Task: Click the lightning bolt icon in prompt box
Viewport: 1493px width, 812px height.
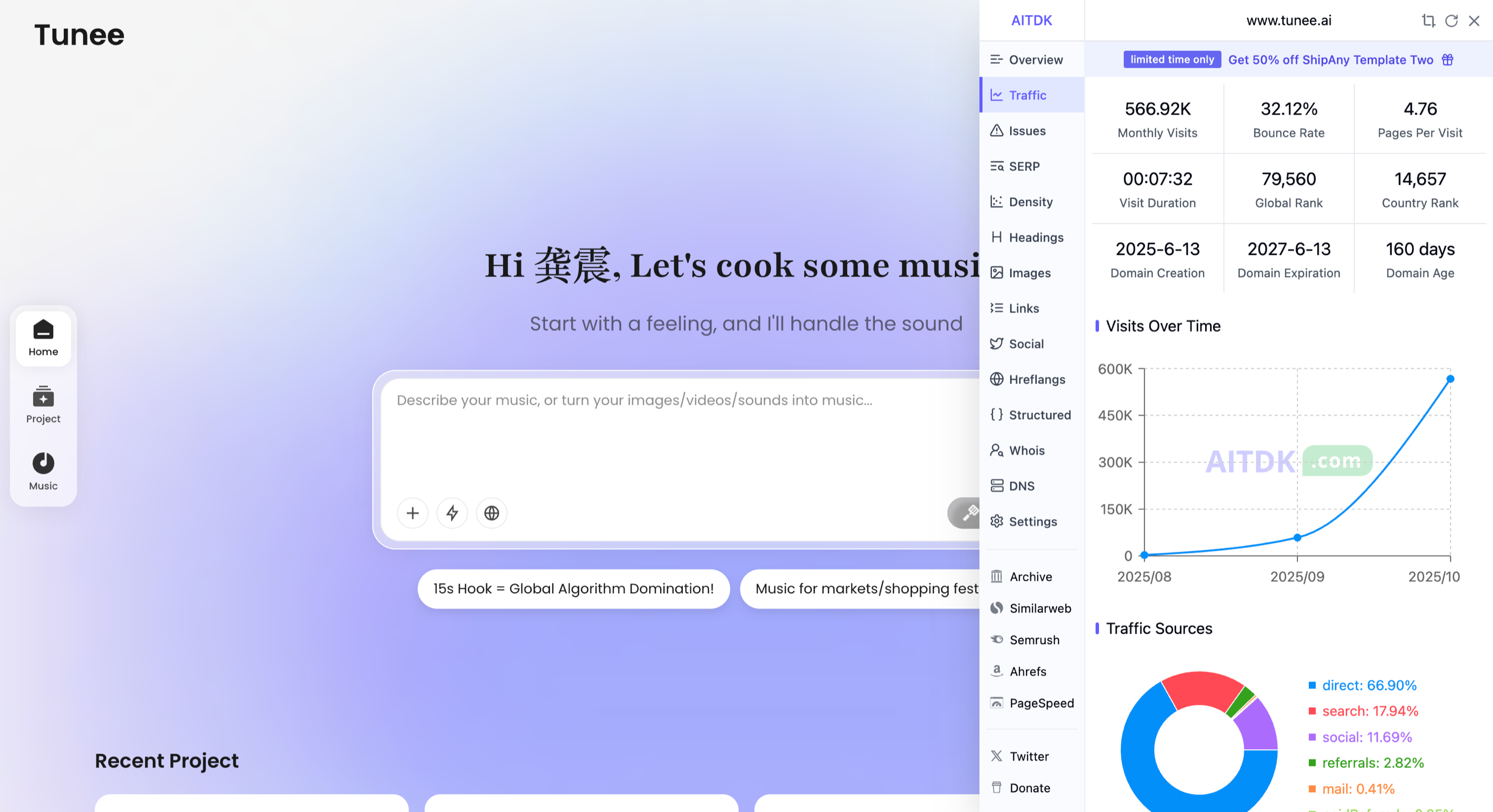Action: coord(452,513)
